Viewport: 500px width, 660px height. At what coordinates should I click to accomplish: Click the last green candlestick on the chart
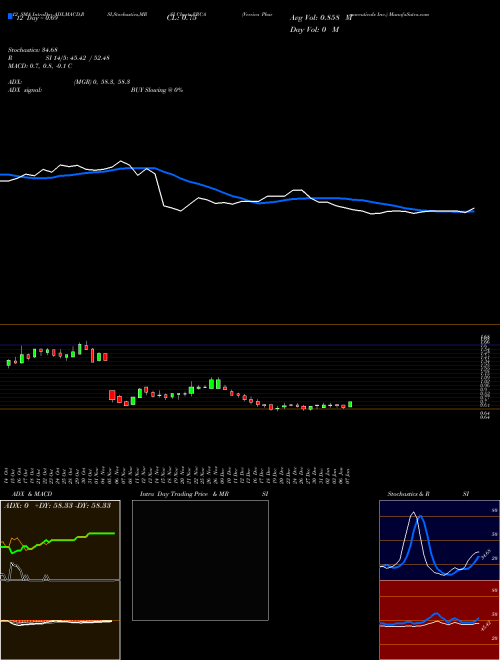(350, 405)
